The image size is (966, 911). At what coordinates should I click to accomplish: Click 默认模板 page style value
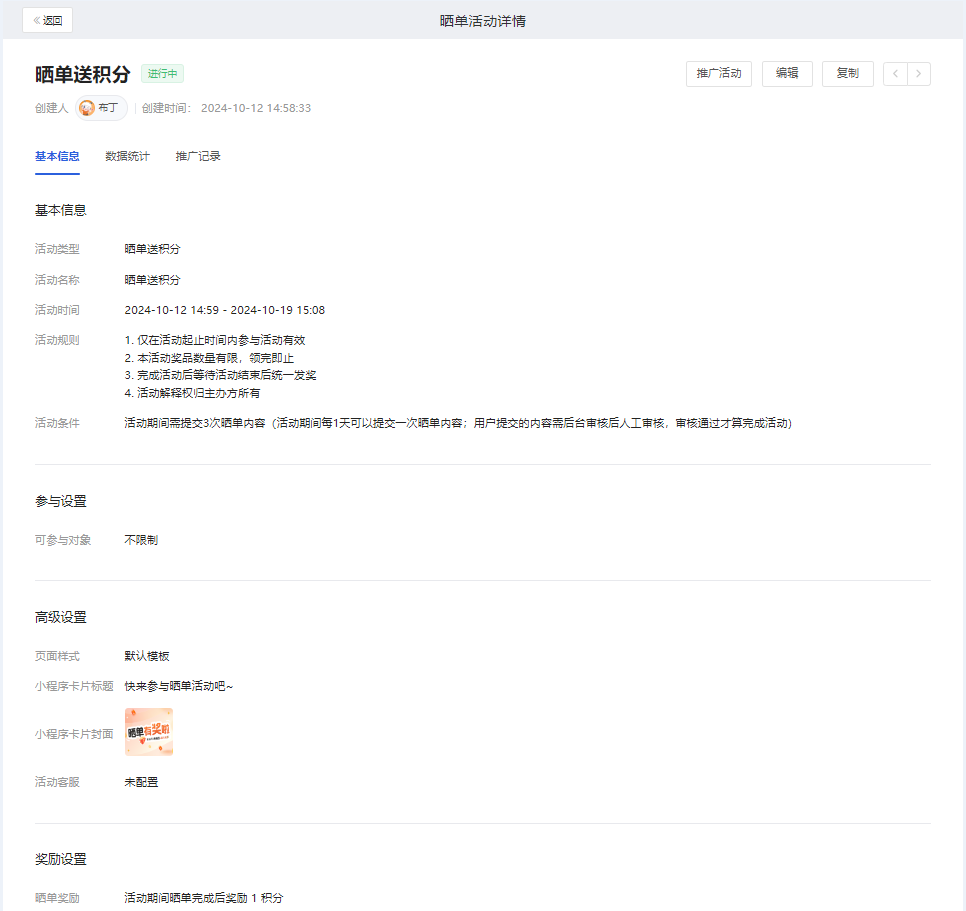[x=147, y=656]
